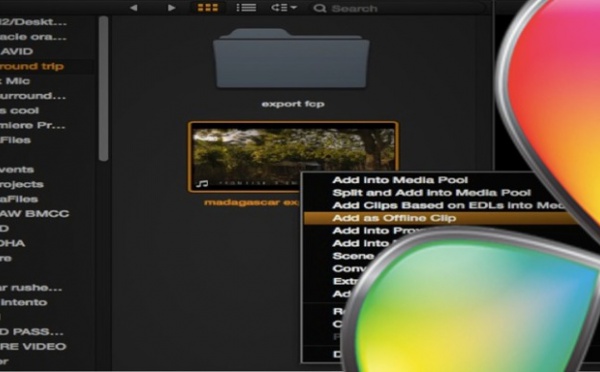Select the s cool folder item
The width and height of the screenshot is (600, 372).
(x=20, y=111)
